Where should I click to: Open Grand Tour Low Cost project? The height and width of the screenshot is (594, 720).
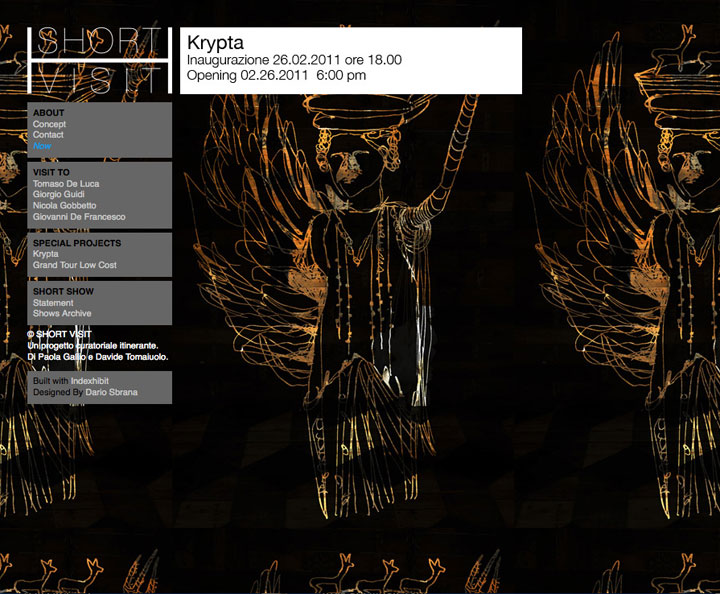point(75,265)
